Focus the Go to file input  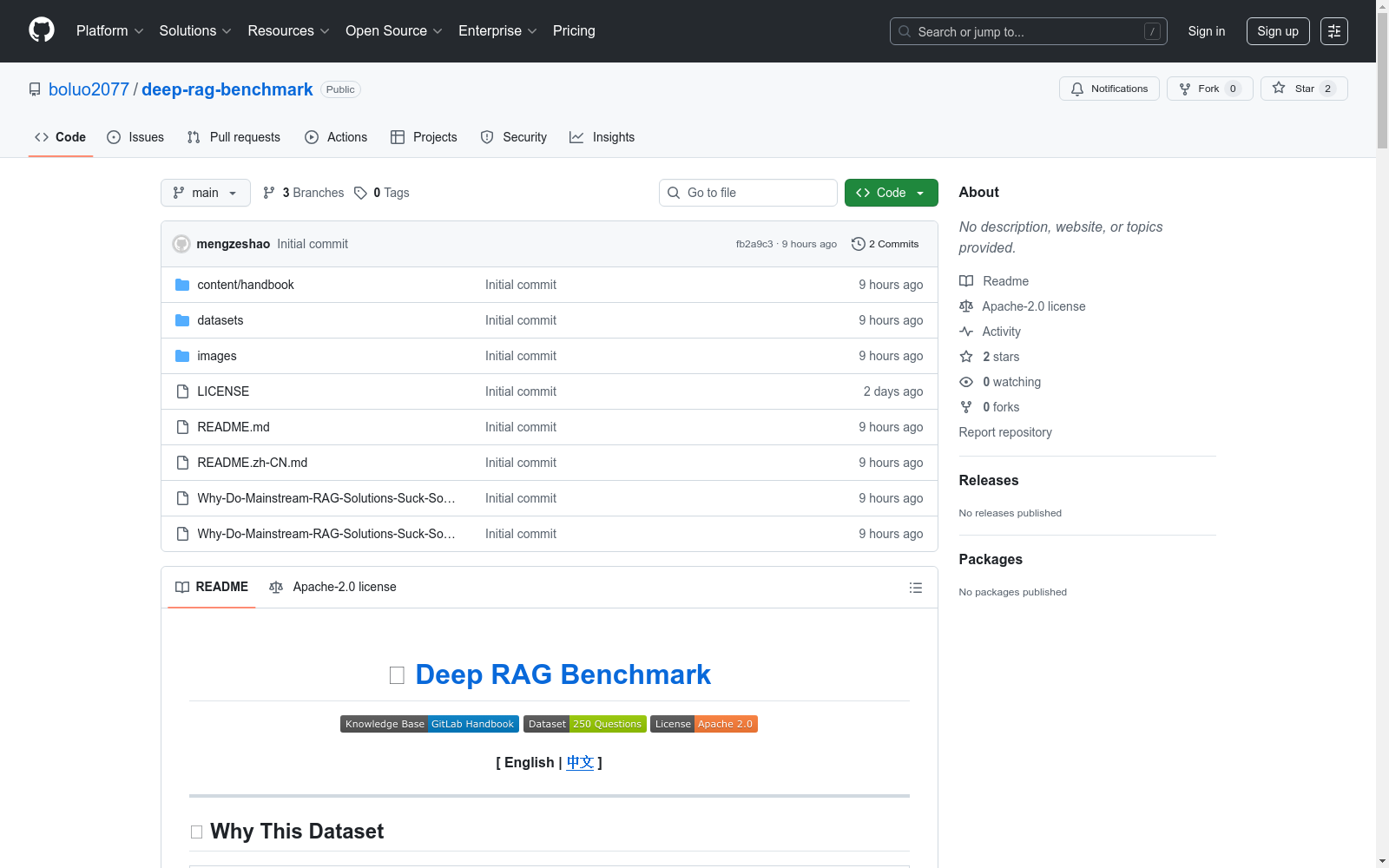[748, 193]
